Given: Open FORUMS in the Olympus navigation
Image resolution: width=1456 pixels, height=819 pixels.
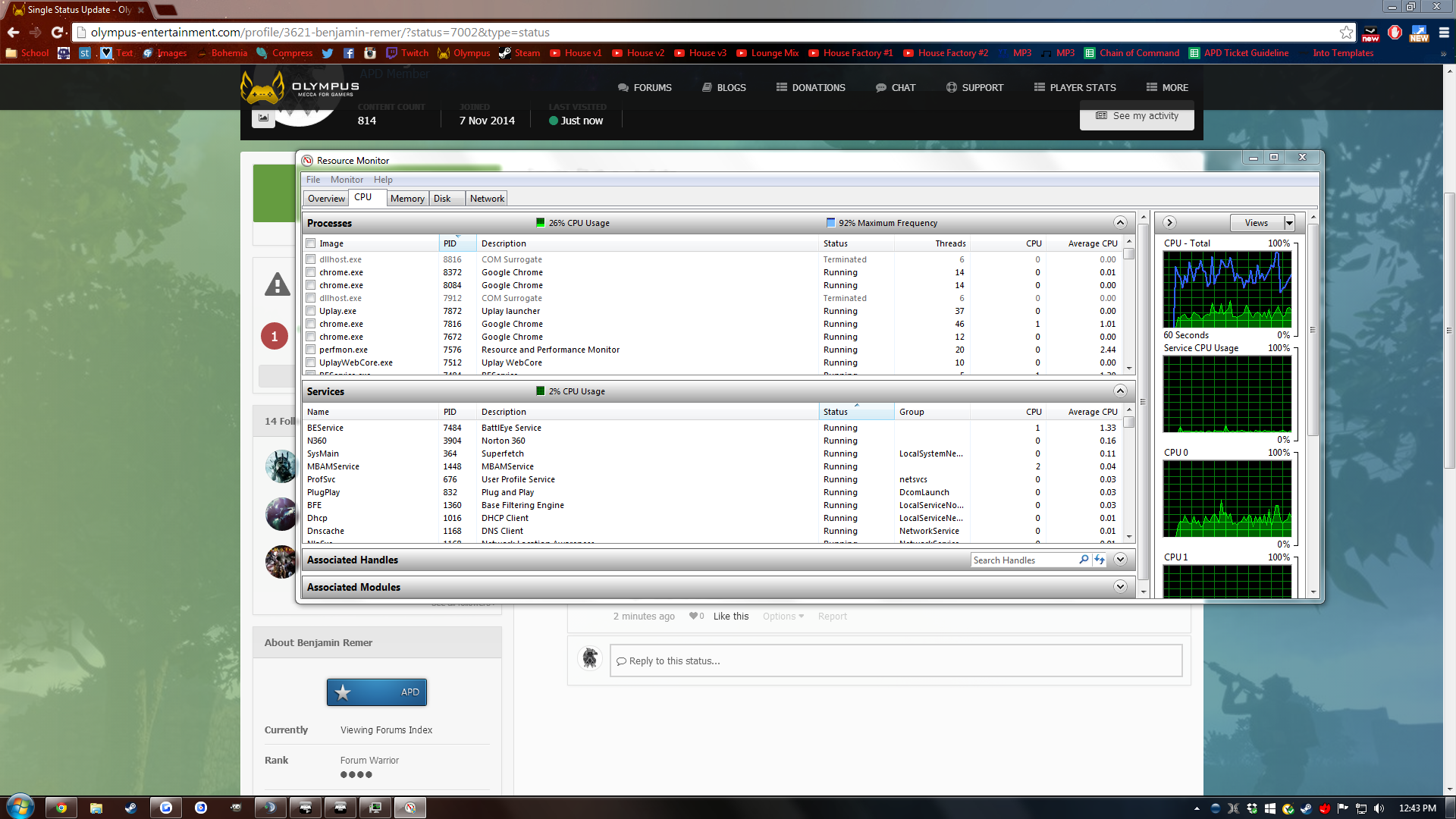Looking at the screenshot, I should pyautogui.click(x=645, y=87).
